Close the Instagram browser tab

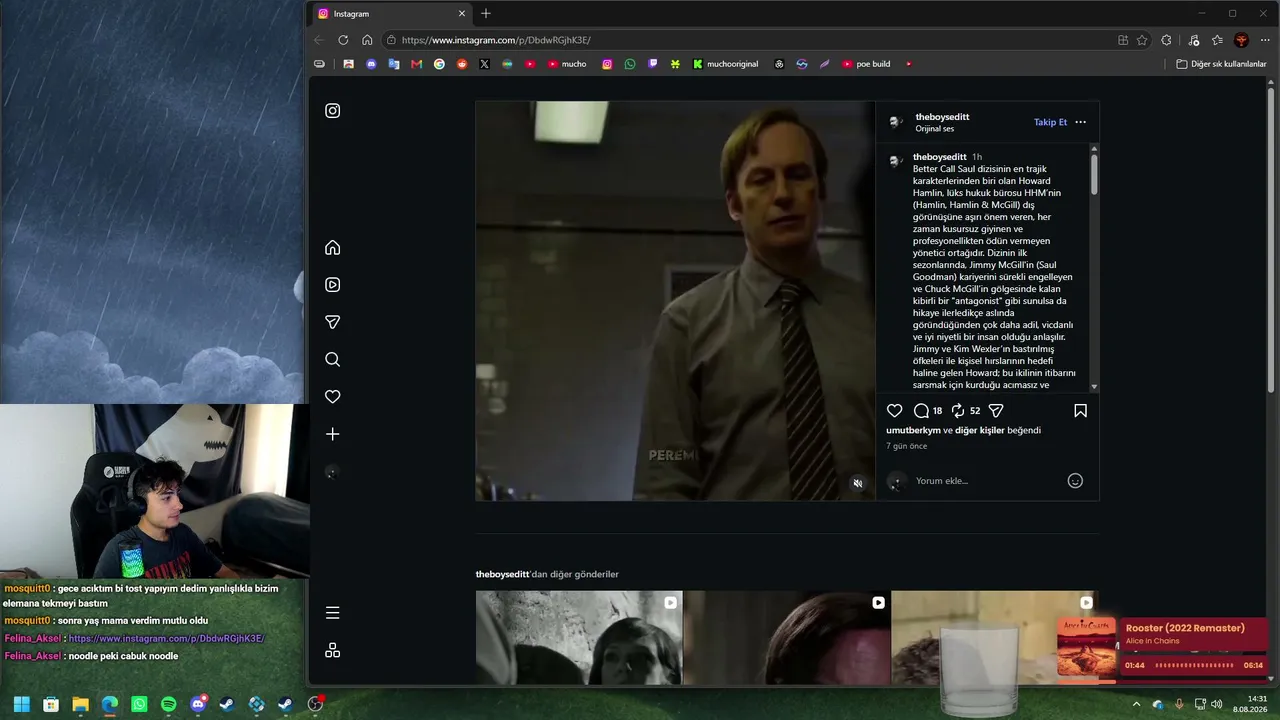(x=462, y=14)
